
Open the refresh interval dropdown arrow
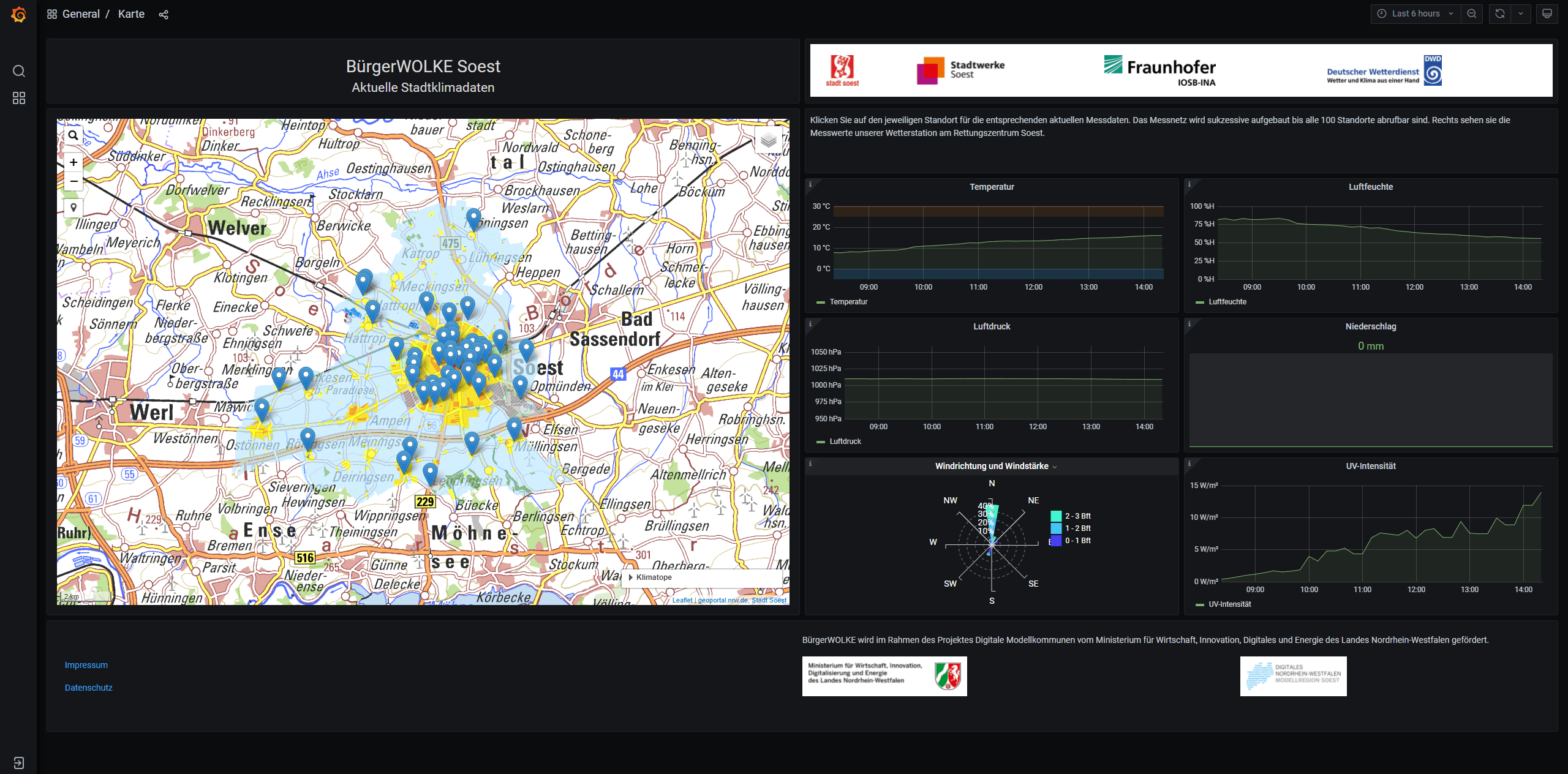pyautogui.click(x=1521, y=13)
